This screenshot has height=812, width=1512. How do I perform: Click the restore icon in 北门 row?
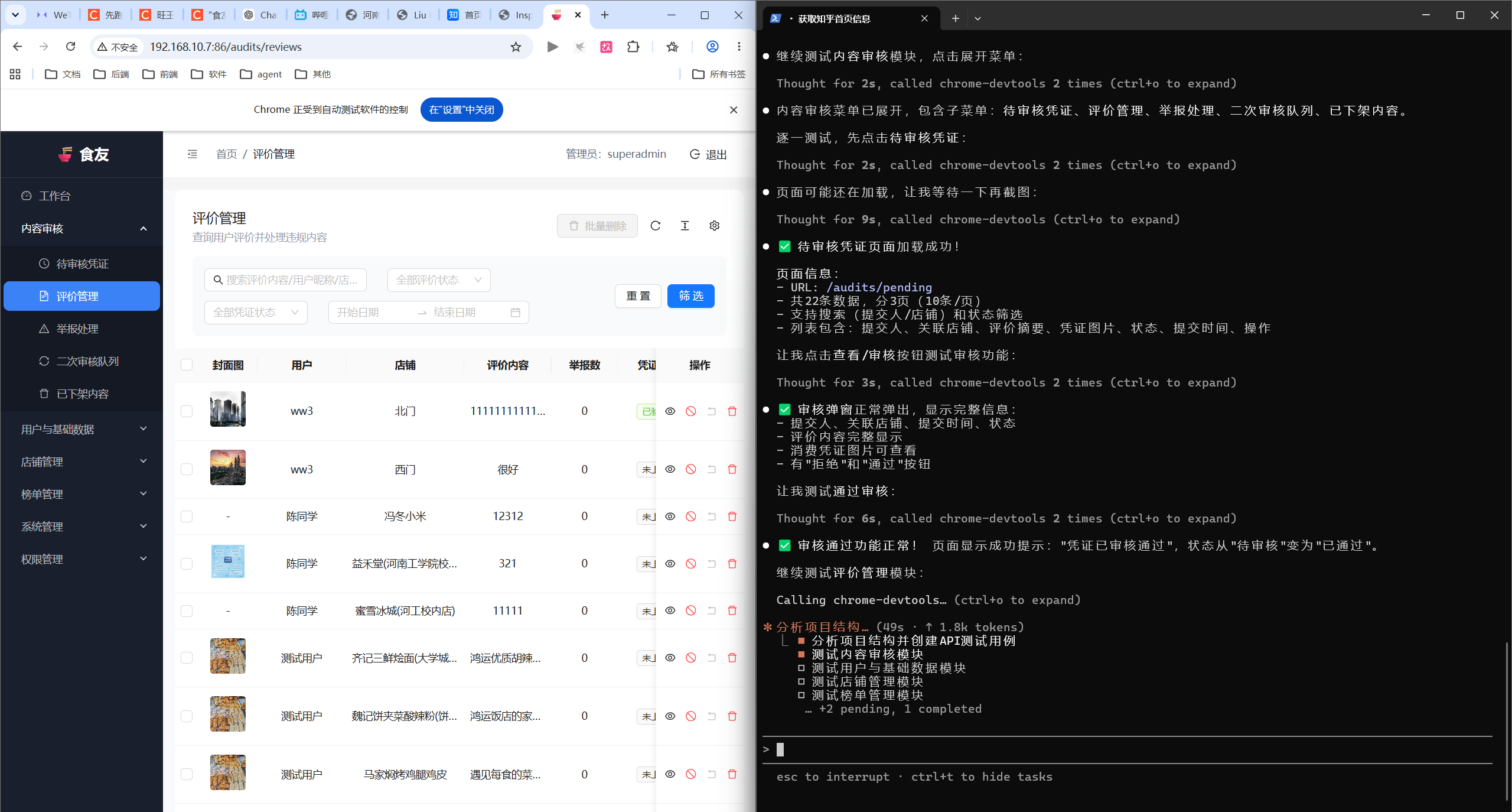[711, 411]
